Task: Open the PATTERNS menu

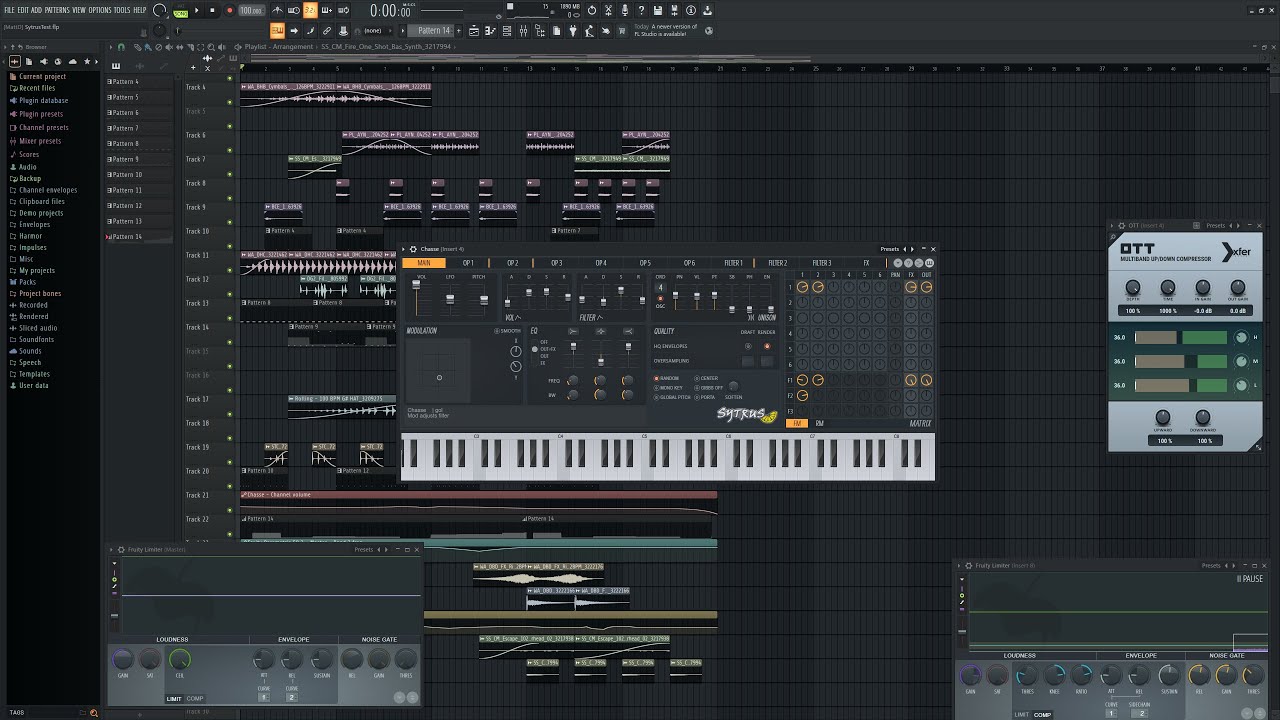Action: 57,10
